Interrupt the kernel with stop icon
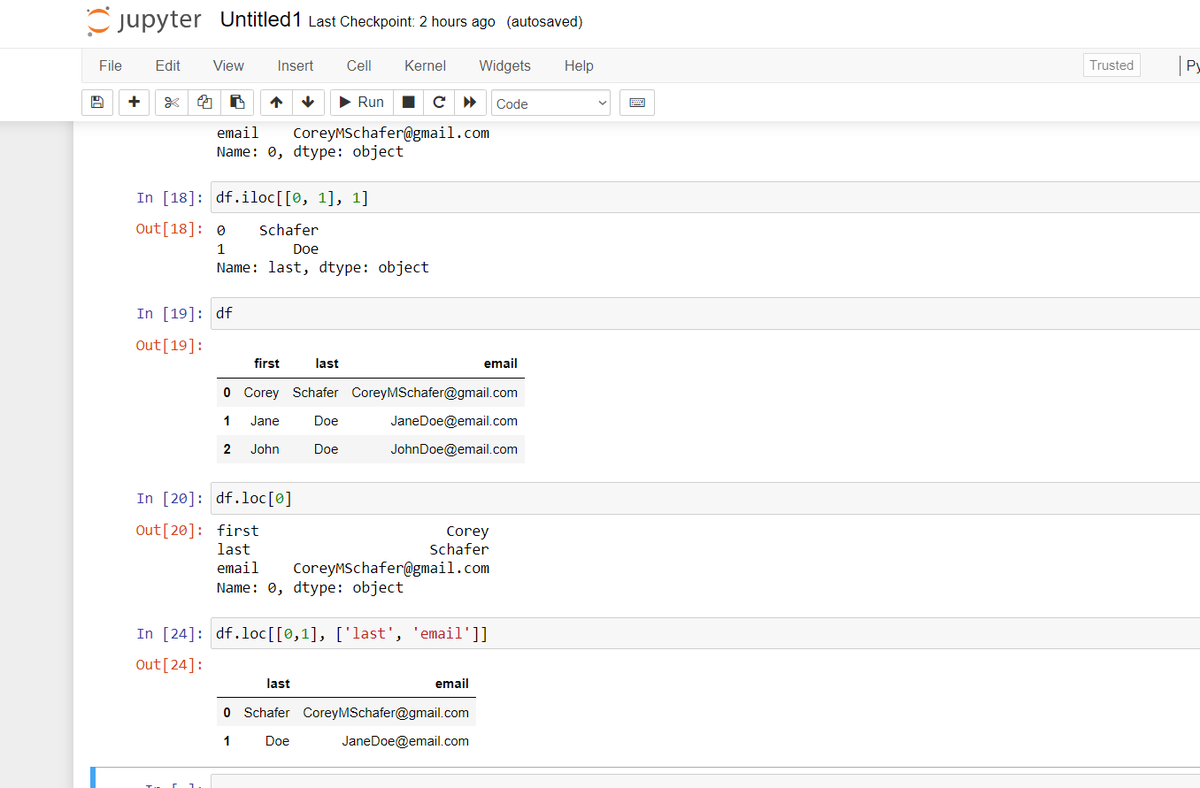Viewport: 1200px width, 788px height. (x=408, y=102)
